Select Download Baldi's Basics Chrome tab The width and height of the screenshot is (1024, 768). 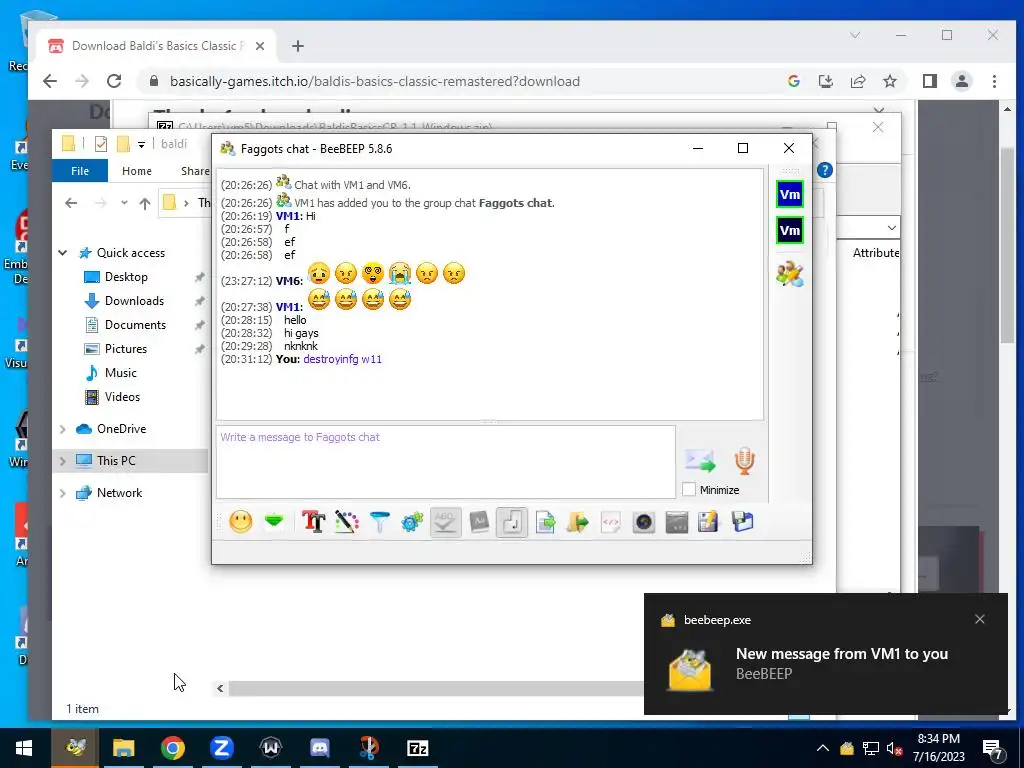click(157, 46)
